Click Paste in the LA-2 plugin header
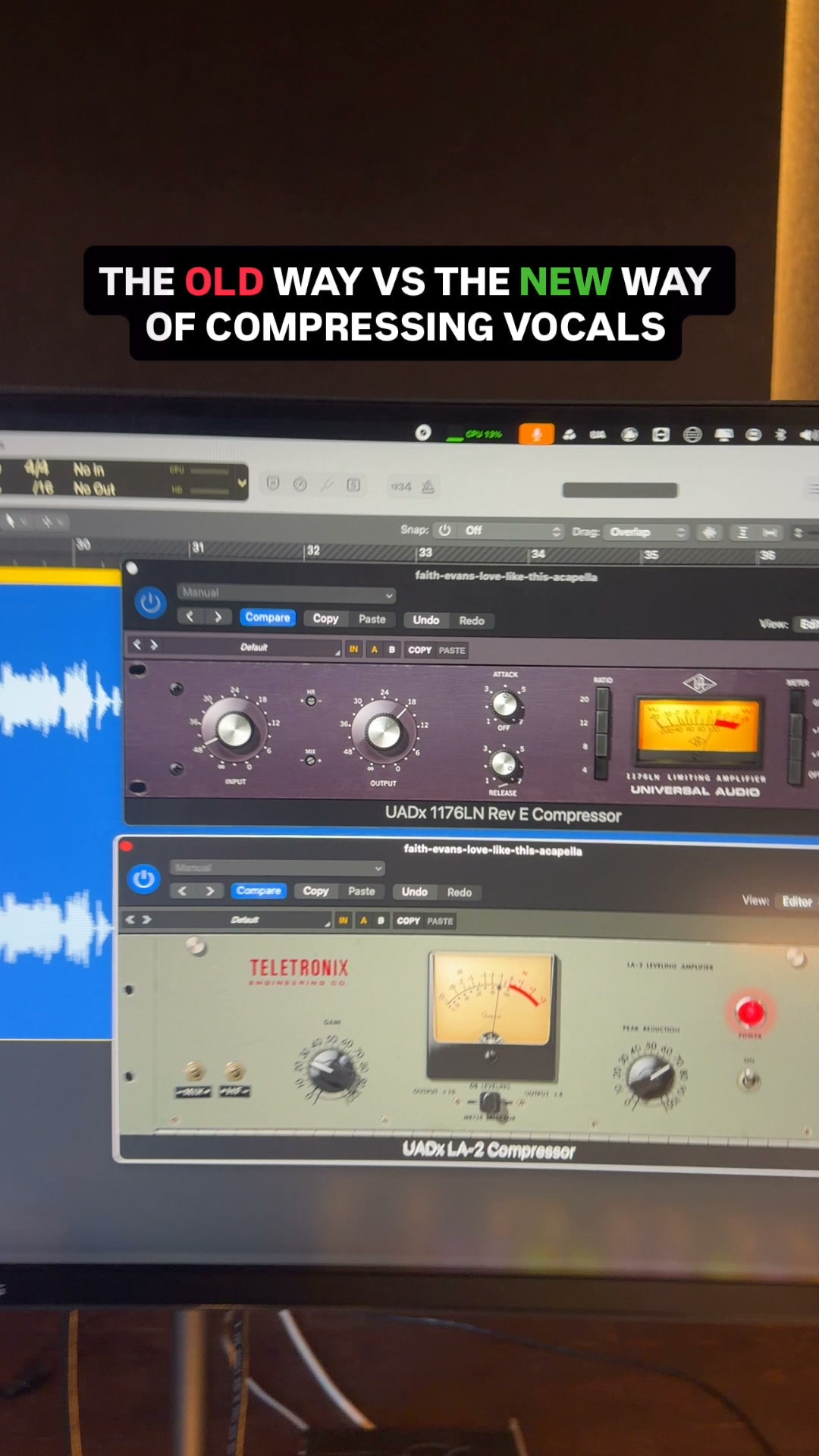Image resolution: width=819 pixels, height=1456 pixels. click(362, 892)
